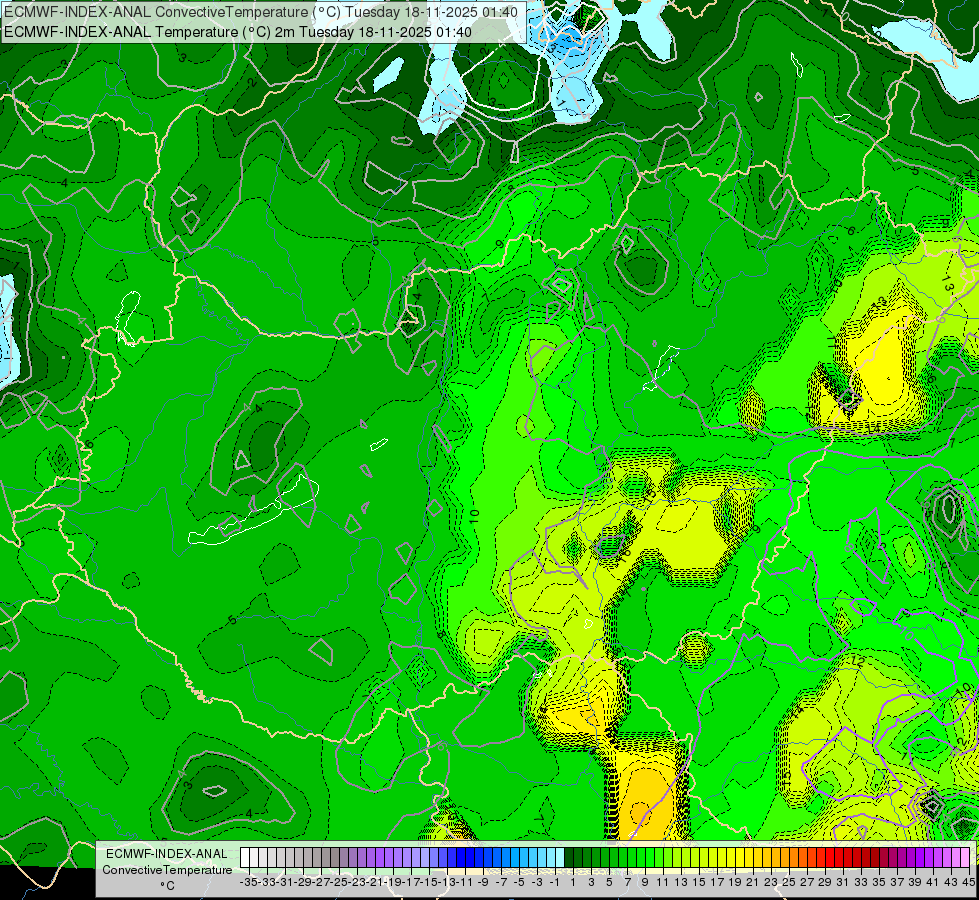Click legend scale value 35

click(878, 882)
